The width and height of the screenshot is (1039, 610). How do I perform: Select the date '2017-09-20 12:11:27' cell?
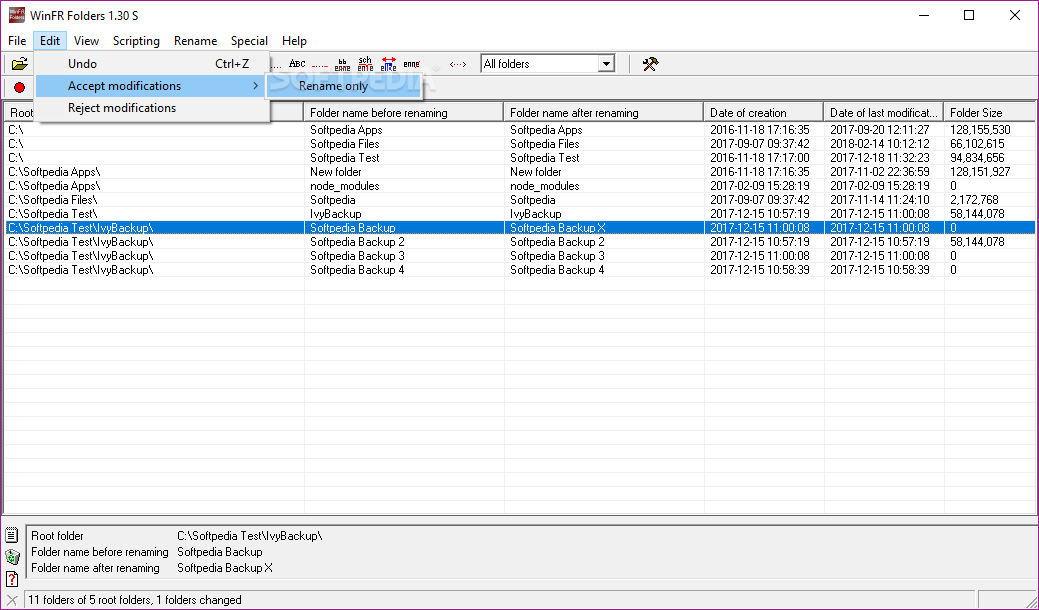coord(879,130)
